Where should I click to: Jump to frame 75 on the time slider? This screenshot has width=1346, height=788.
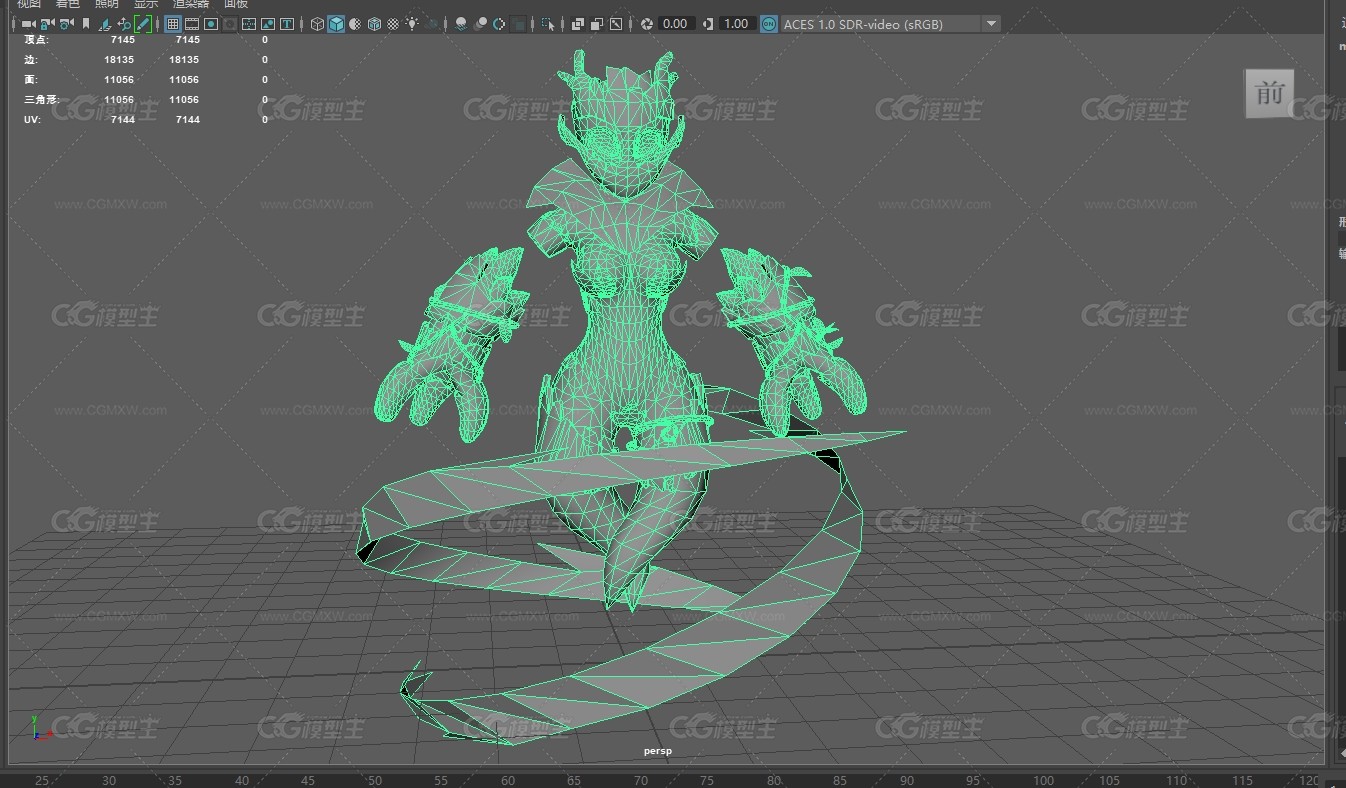pyautogui.click(x=707, y=781)
